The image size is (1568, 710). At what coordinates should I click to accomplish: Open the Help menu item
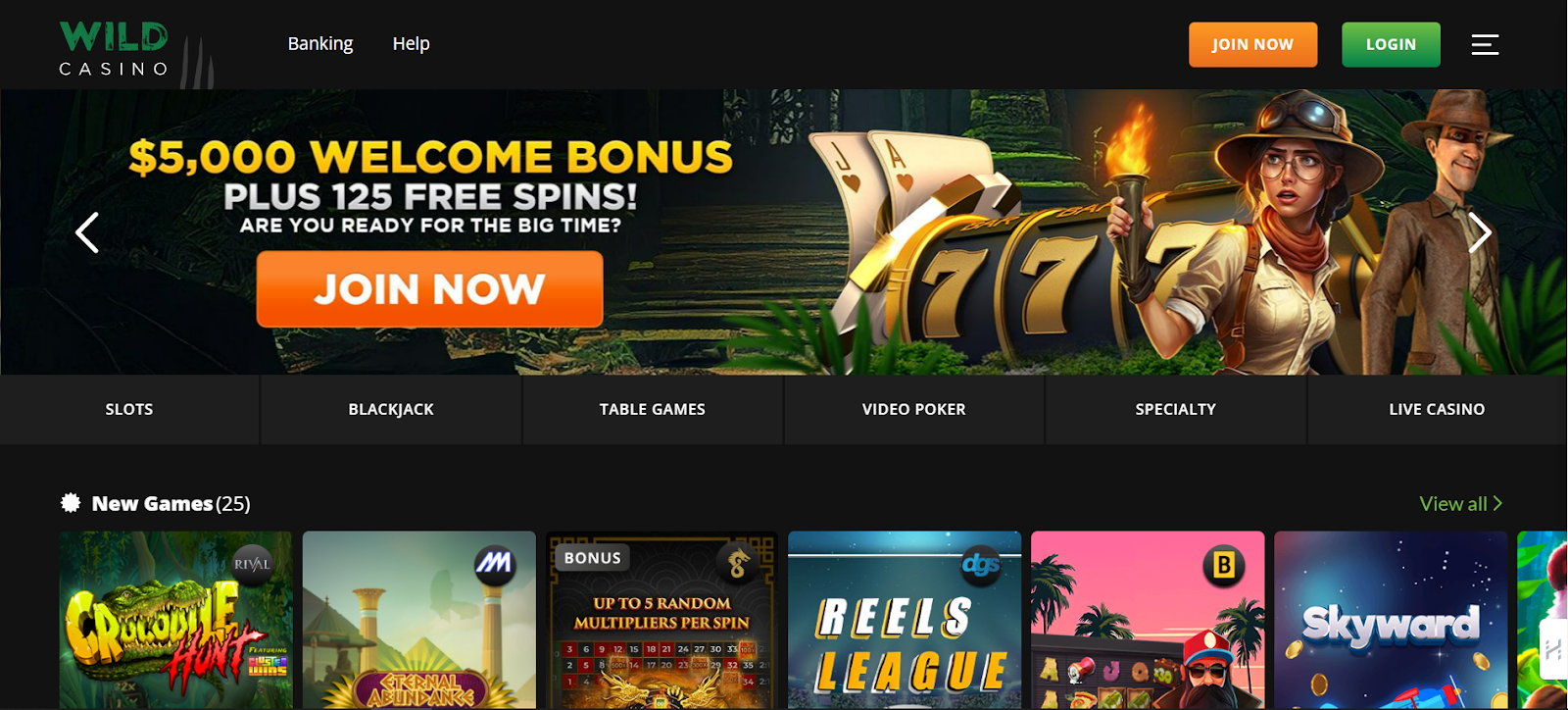click(411, 44)
